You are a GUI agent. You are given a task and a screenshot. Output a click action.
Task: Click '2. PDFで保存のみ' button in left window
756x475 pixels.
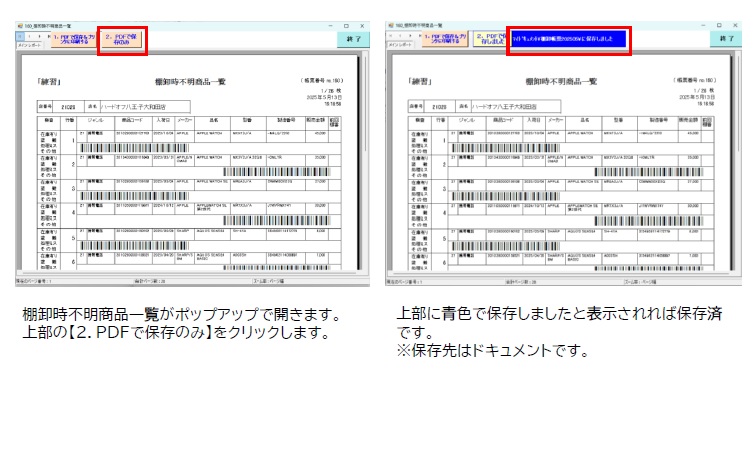coord(126,38)
